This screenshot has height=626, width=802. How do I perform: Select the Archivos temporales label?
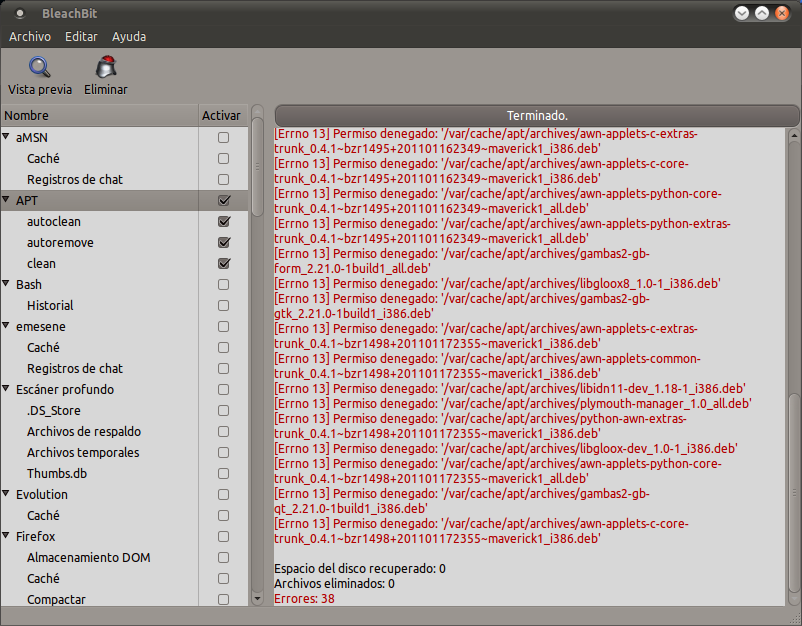[83, 452]
